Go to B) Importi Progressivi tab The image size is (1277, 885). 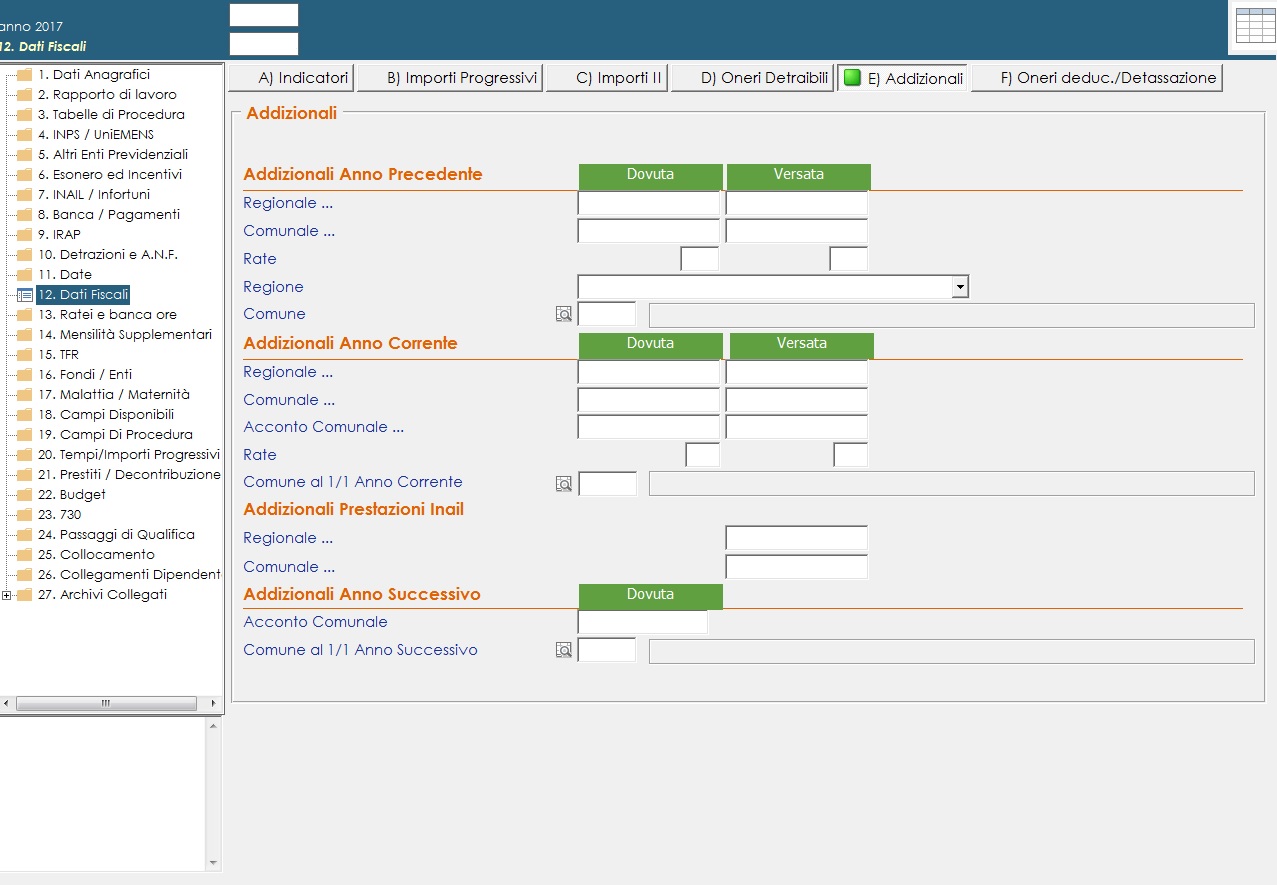(450, 78)
